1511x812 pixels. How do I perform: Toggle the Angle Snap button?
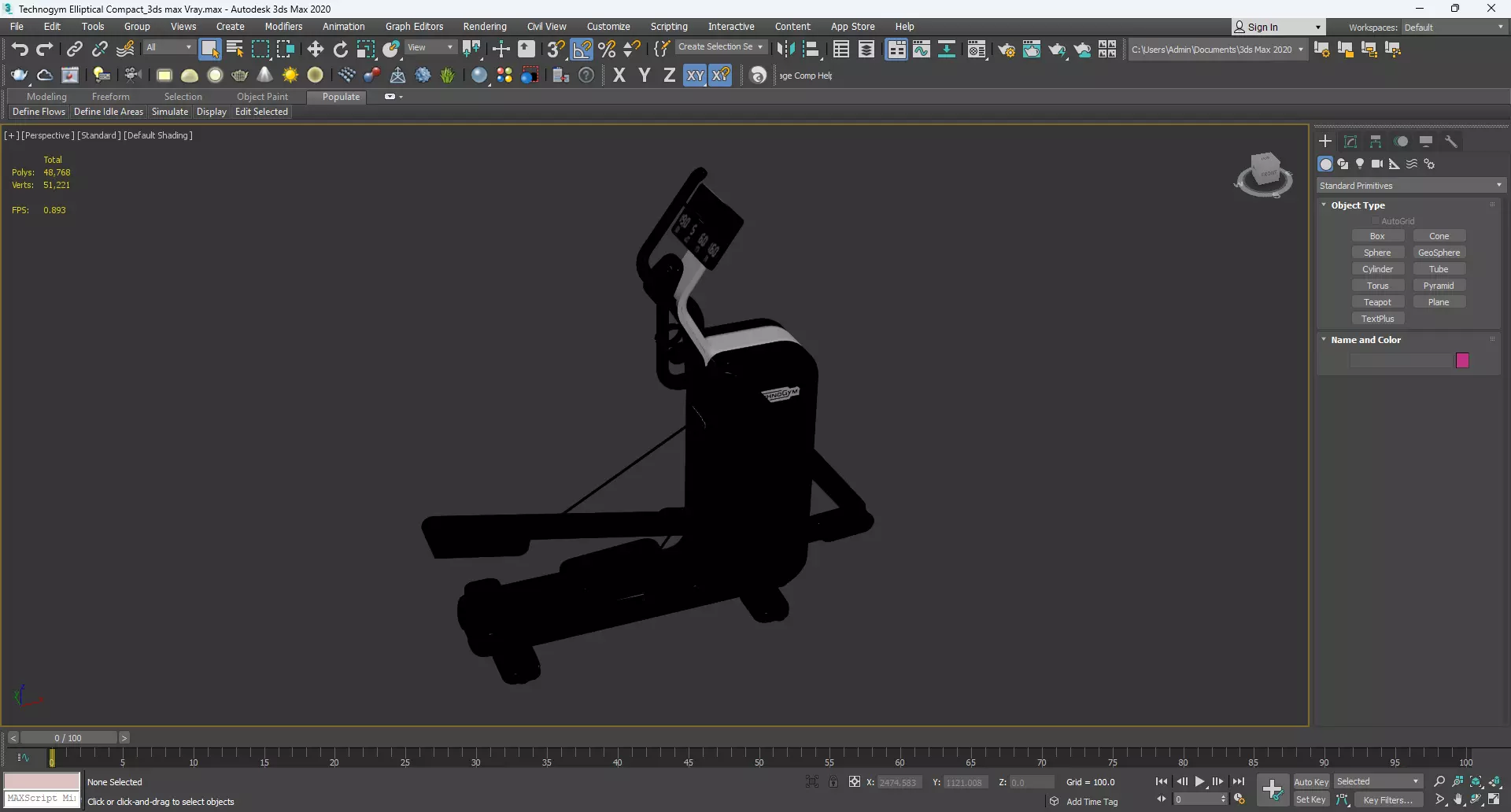(x=582, y=50)
